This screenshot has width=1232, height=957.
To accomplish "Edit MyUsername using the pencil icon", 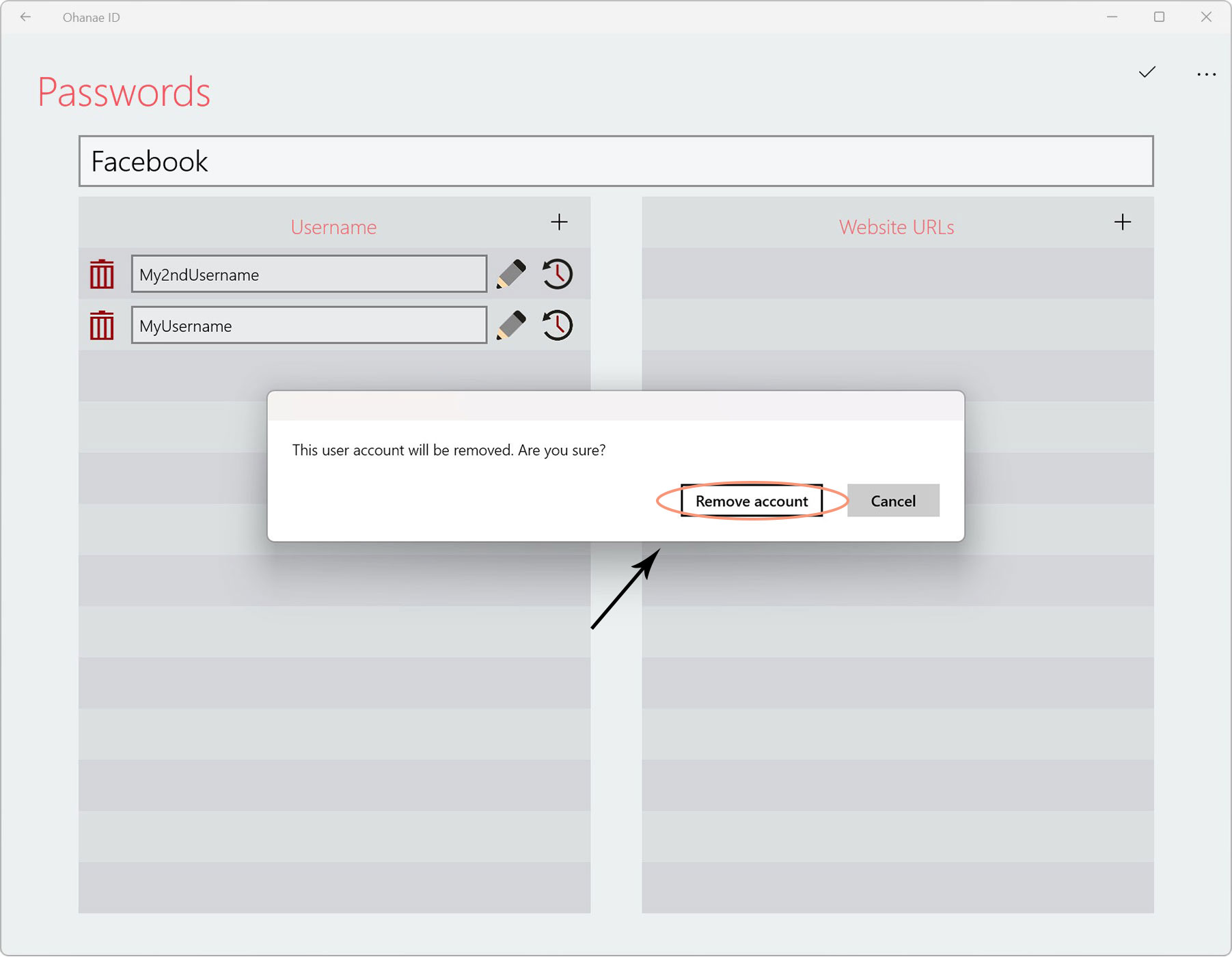I will (x=511, y=325).
